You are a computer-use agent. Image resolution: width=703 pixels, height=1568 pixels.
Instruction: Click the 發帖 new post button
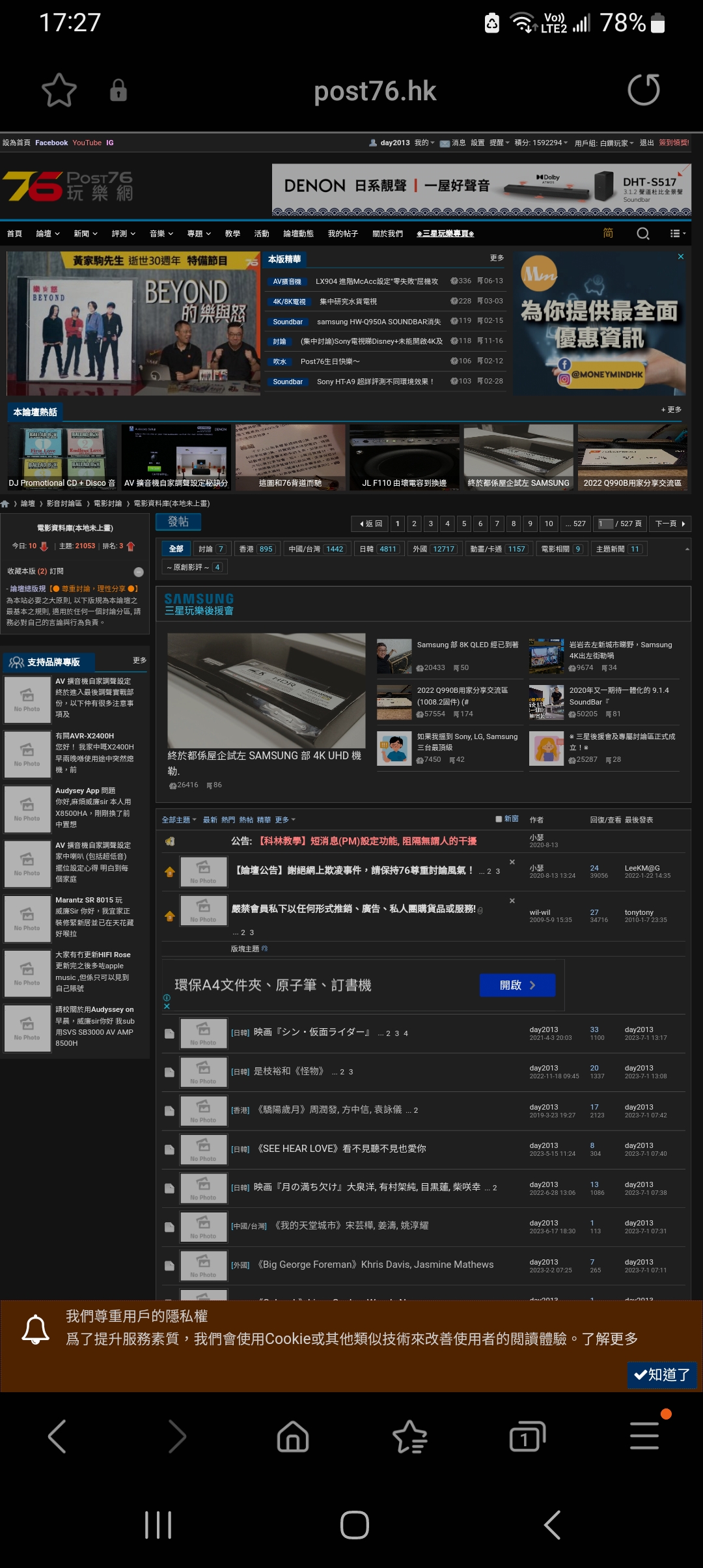[178, 522]
